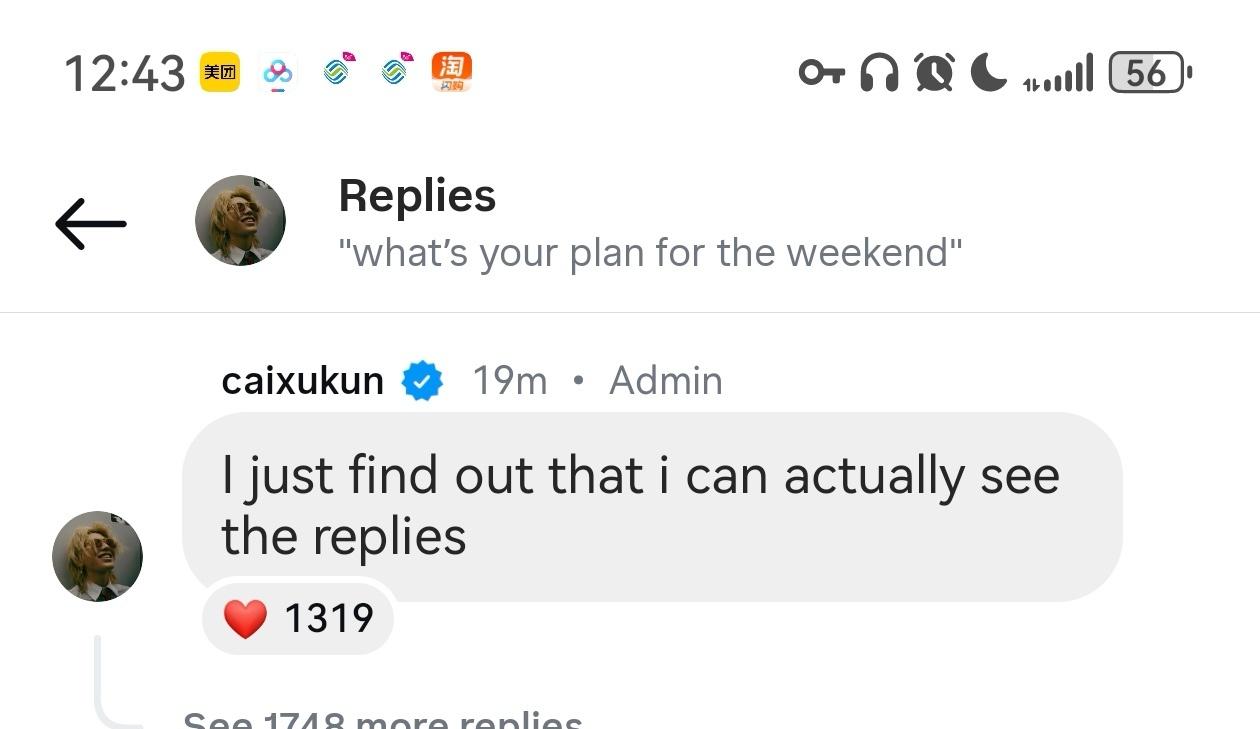Tap the cellular signal strength icon

(1058, 73)
